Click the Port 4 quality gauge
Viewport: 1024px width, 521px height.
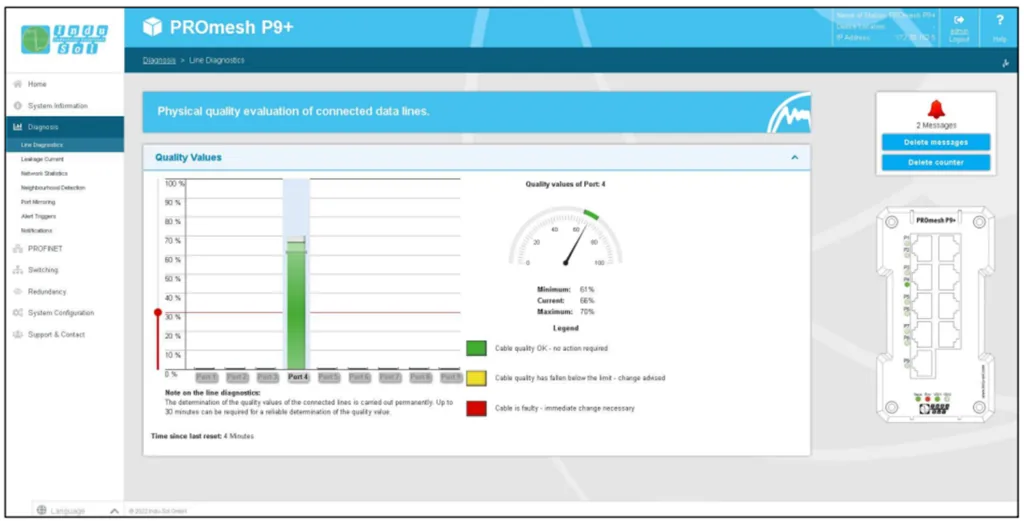(x=566, y=236)
